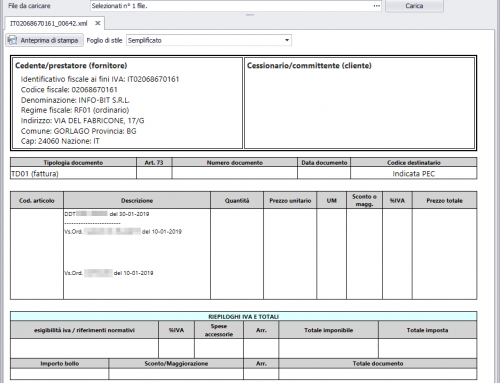This screenshot has height=383, width=500.
Task: Click esigibilità iva / riferimenti normativi header
Action: (x=84, y=330)
